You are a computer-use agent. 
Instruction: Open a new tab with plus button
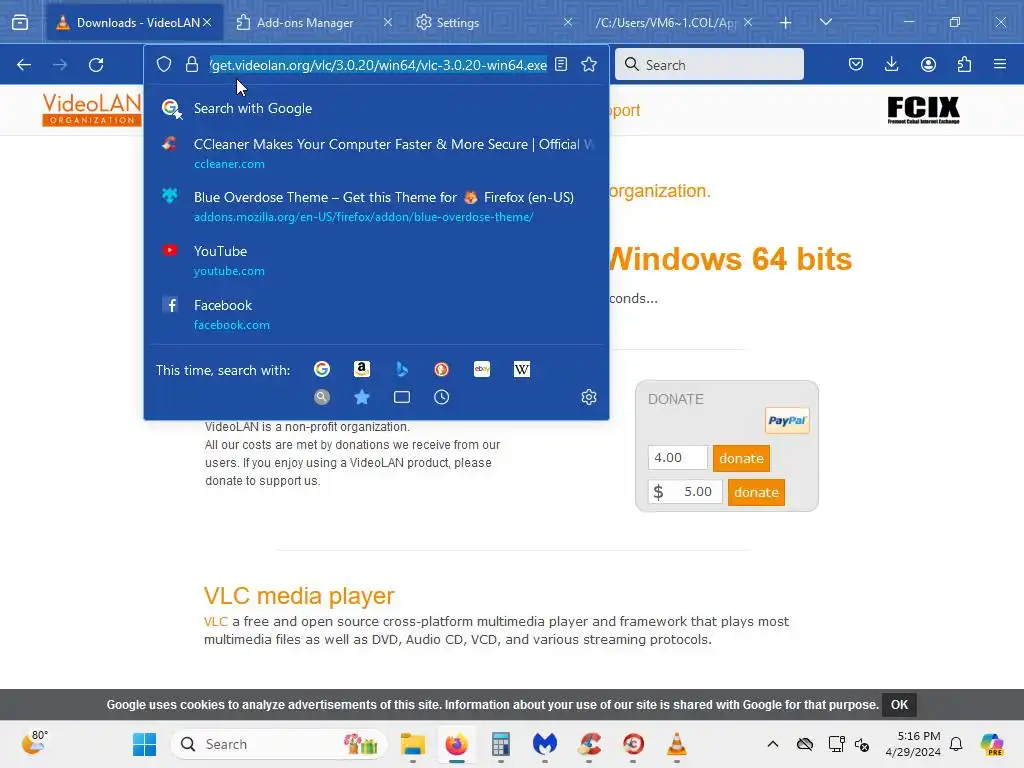pos(786,22)
